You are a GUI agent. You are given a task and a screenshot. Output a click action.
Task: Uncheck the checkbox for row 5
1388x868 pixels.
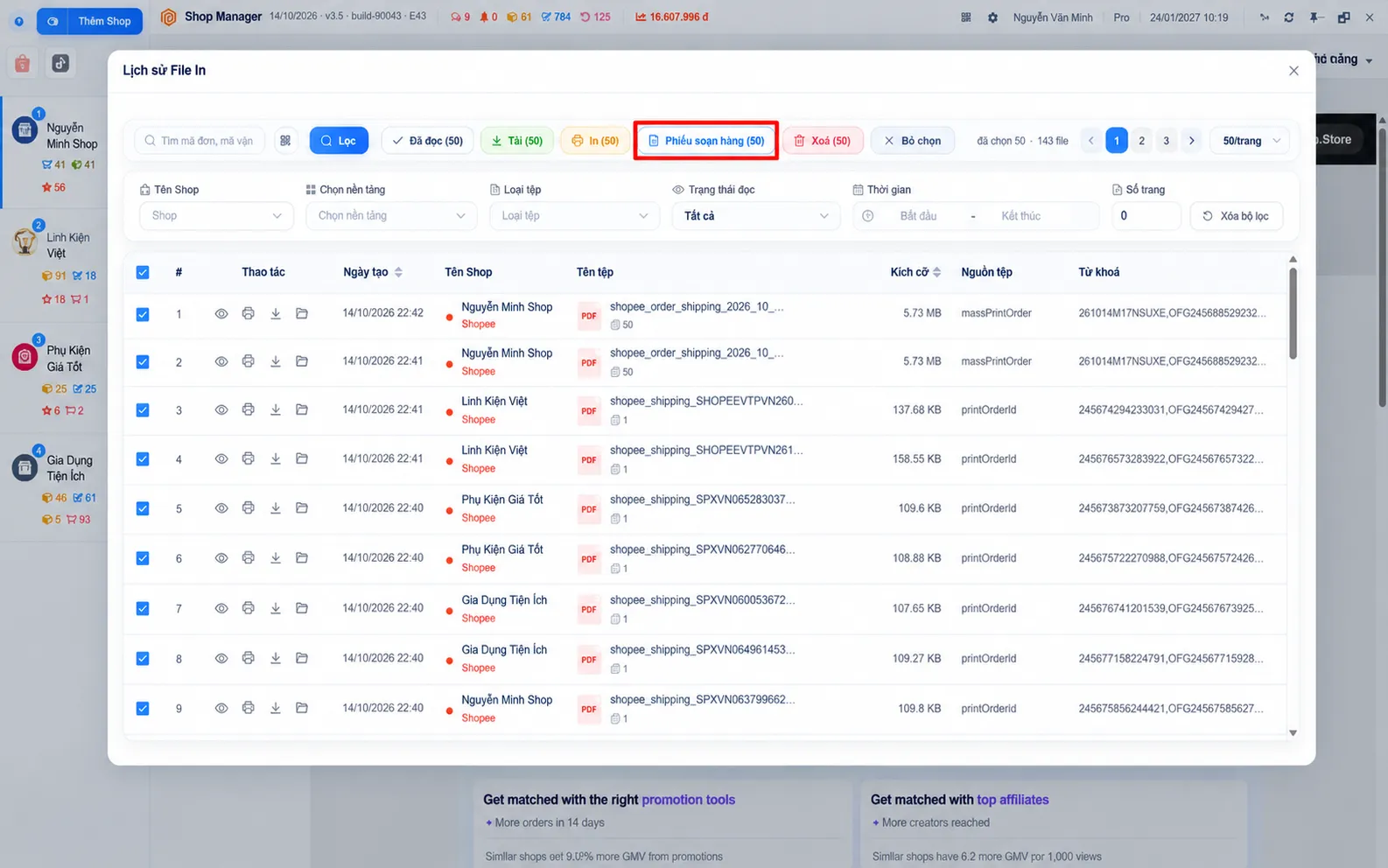pyautogui.click(x=143, y=508)
